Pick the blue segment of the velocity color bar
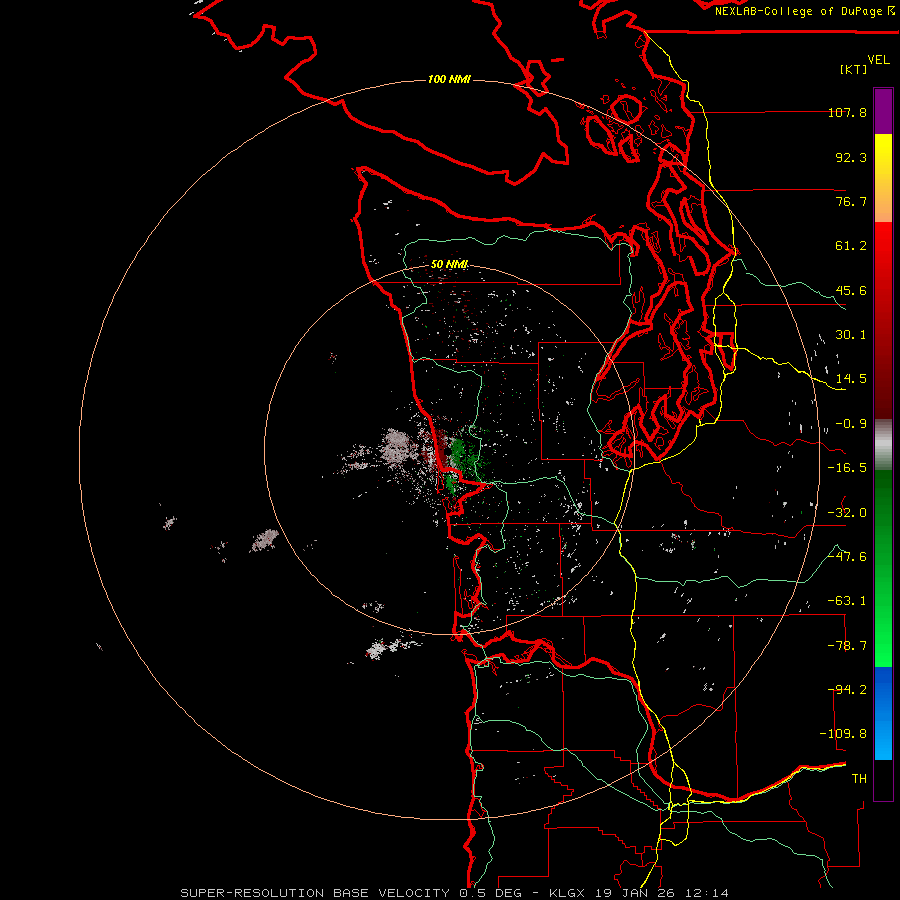This screenshot has width=900, height=900. pyautogui.click(x=883, y=713)
